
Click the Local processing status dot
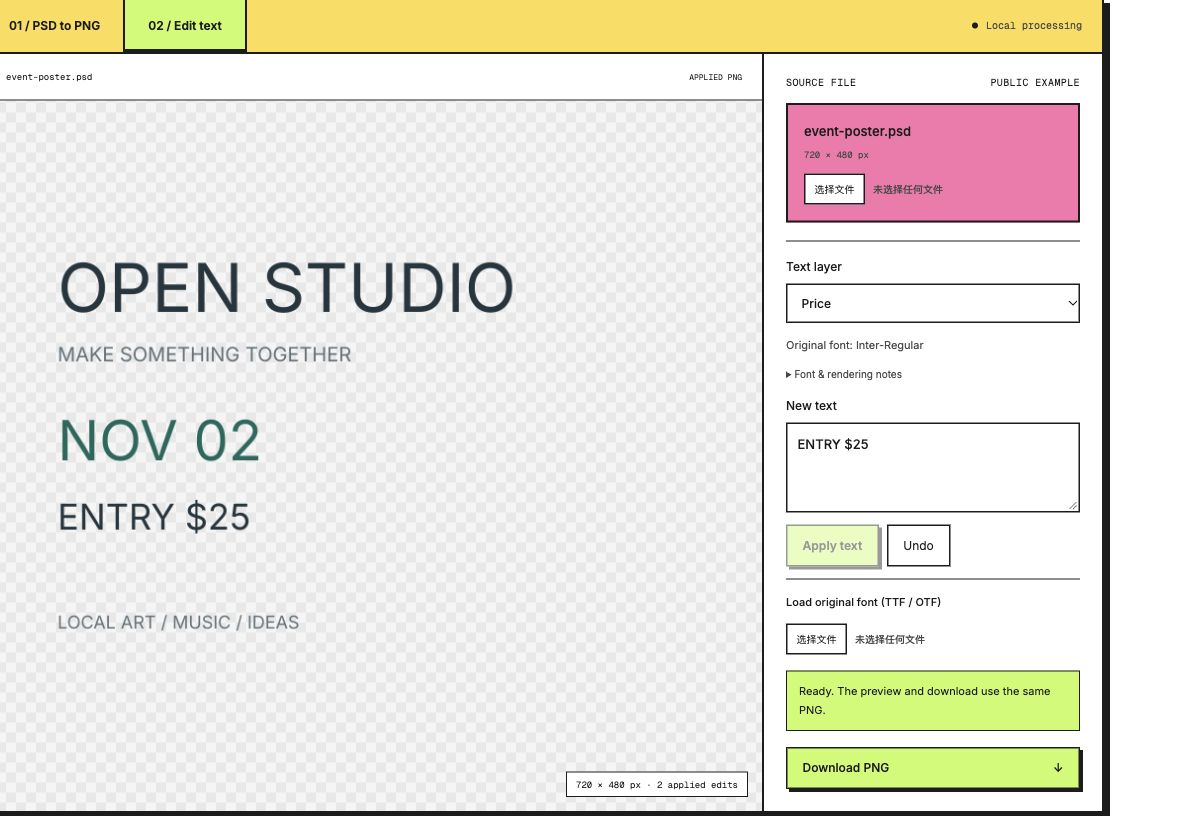tap(975, 26)
